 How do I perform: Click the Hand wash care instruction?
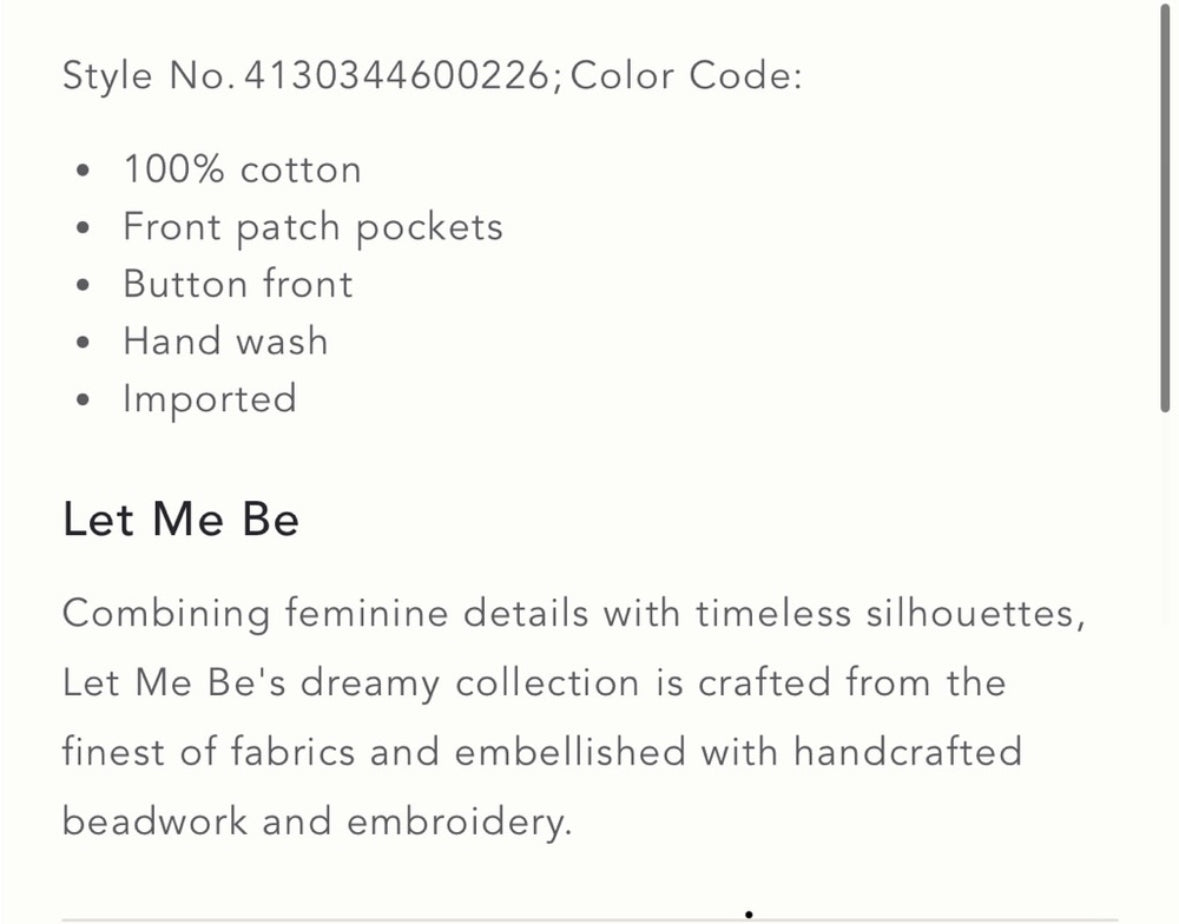(226, 341)
